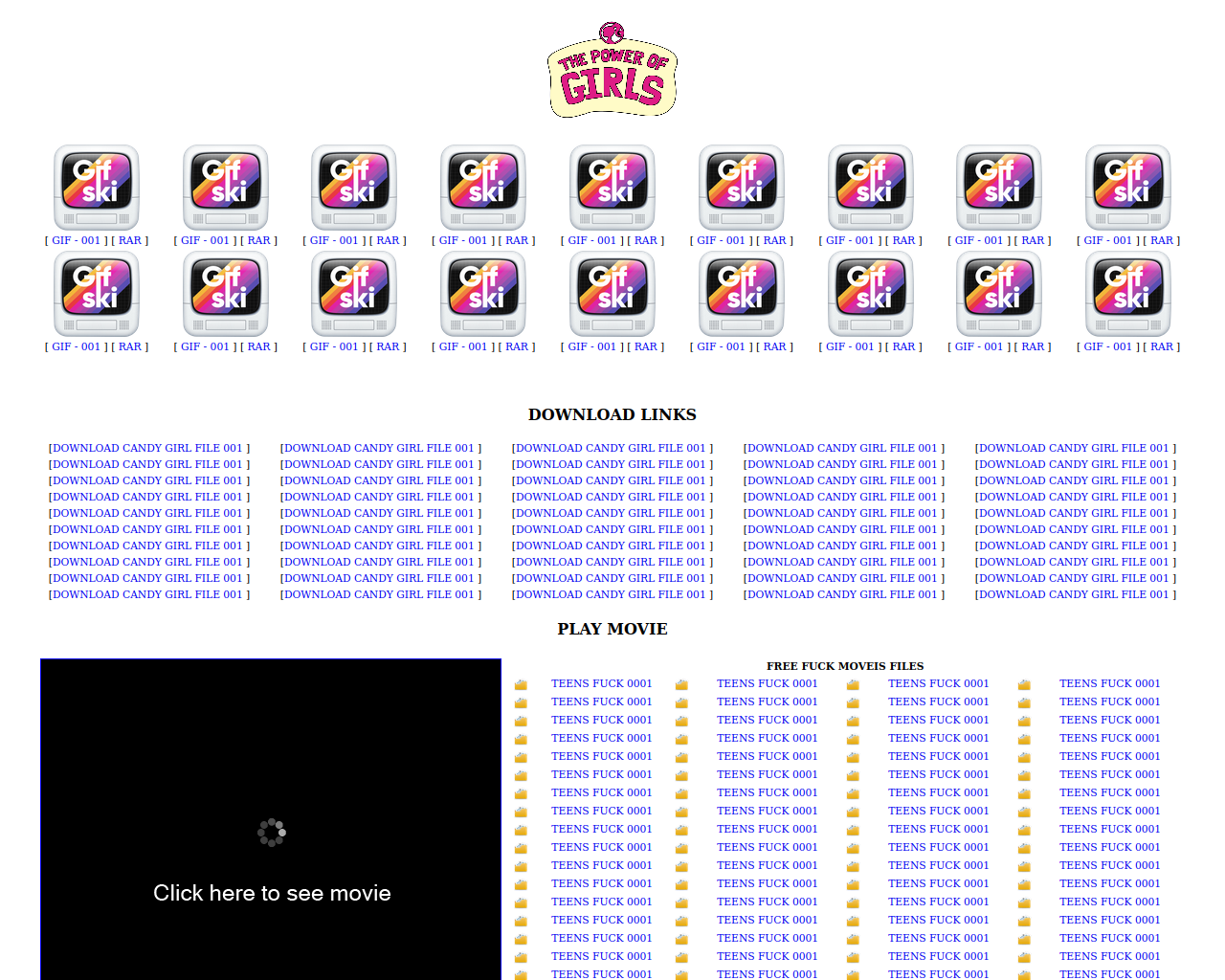Click 'Click here to see movie' text

tap(272, 893)
